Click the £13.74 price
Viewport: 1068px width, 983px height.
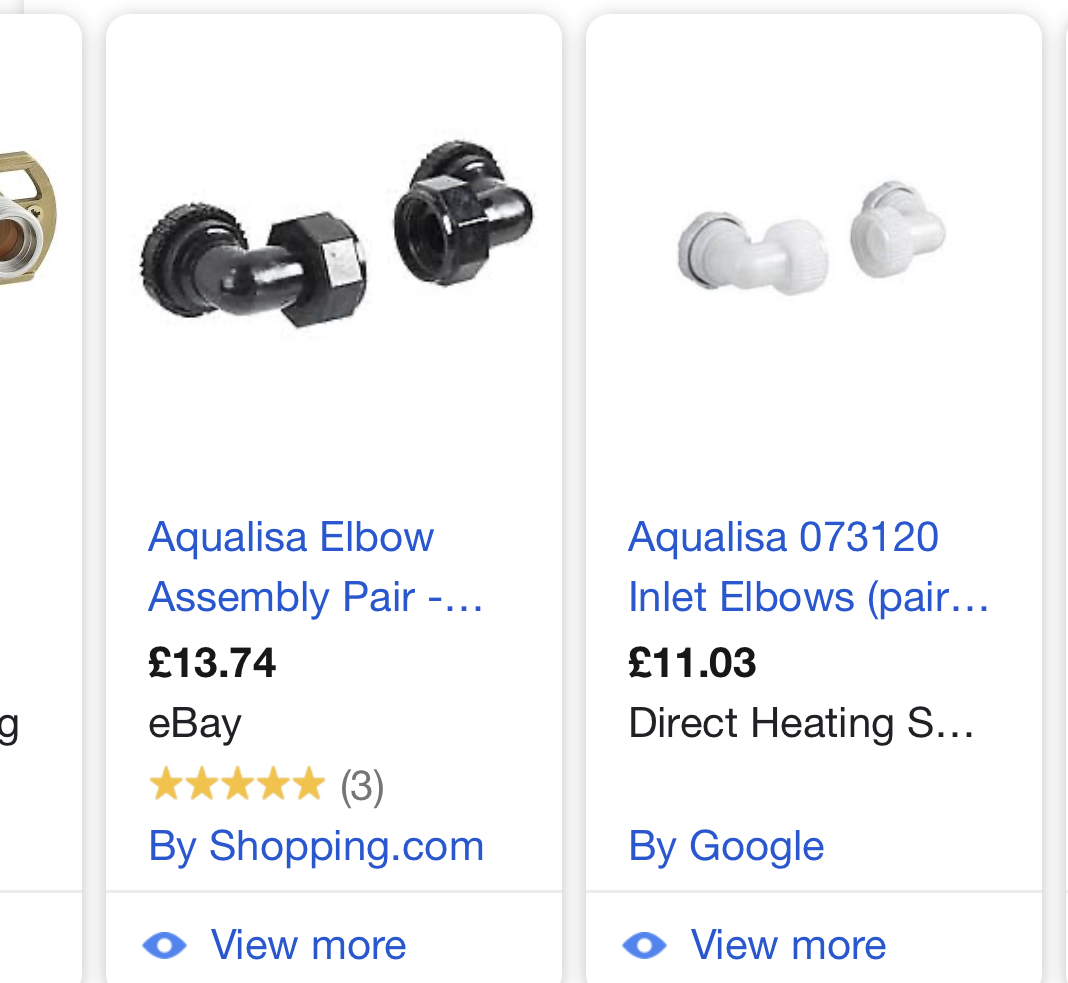point(212,662)
